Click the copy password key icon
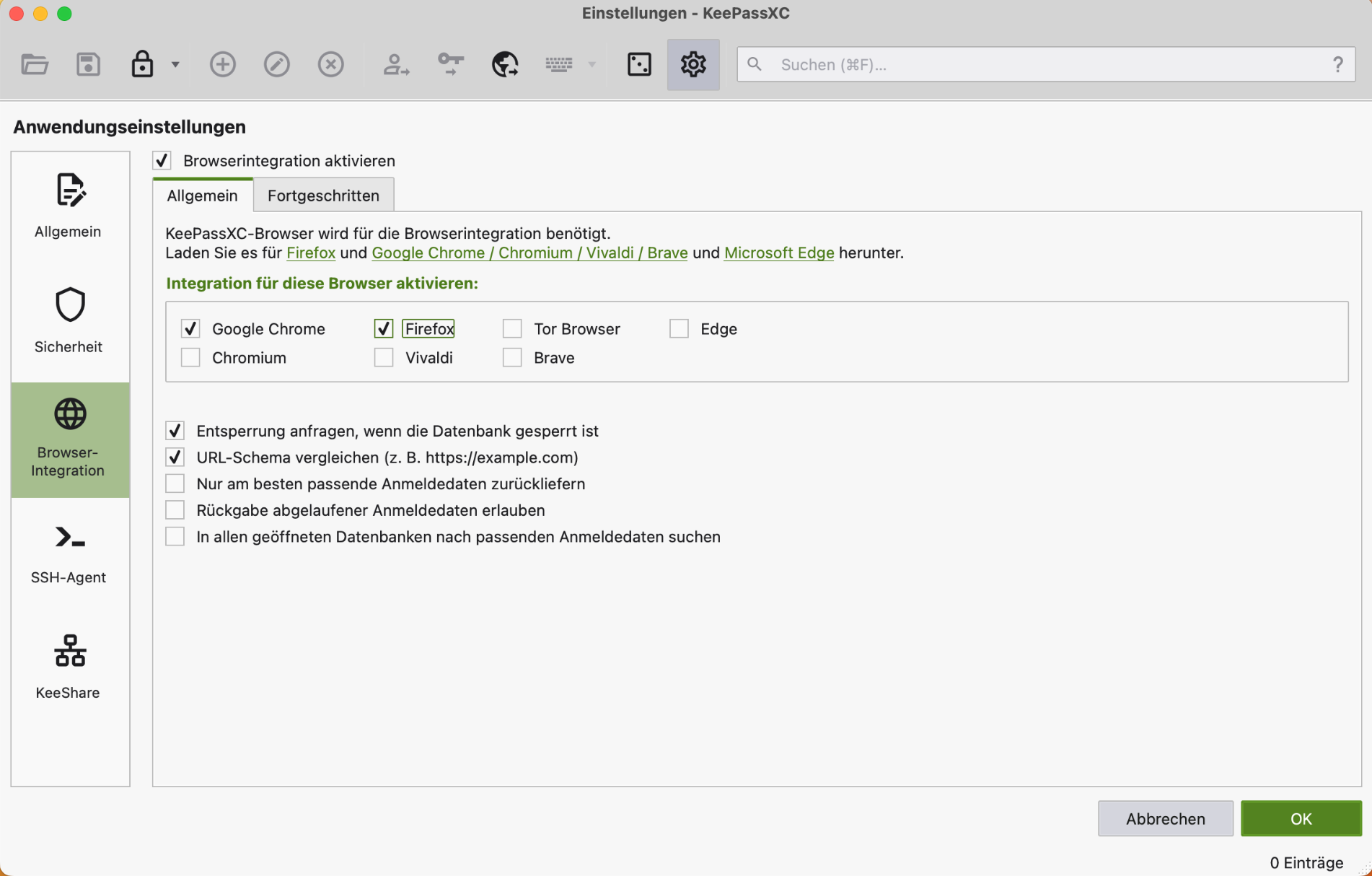Image resolution: width=1372 pixels, height=876 pixels. pyautogui.click(x=451, y=64)
